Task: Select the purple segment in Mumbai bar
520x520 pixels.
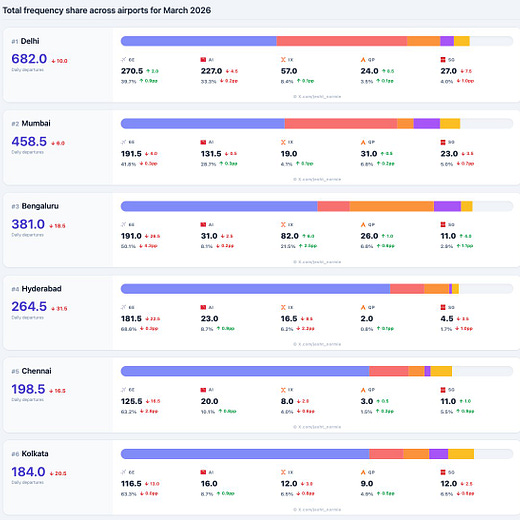Action: [427, 124]
